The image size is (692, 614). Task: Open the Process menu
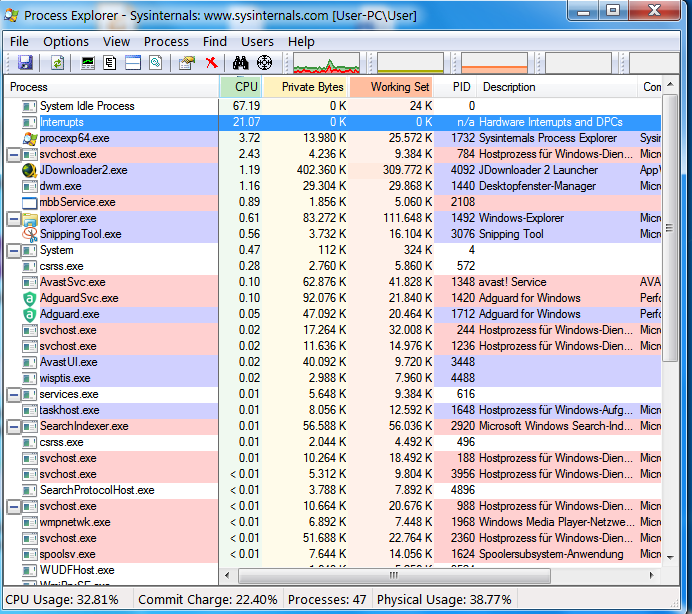point(166,41)
